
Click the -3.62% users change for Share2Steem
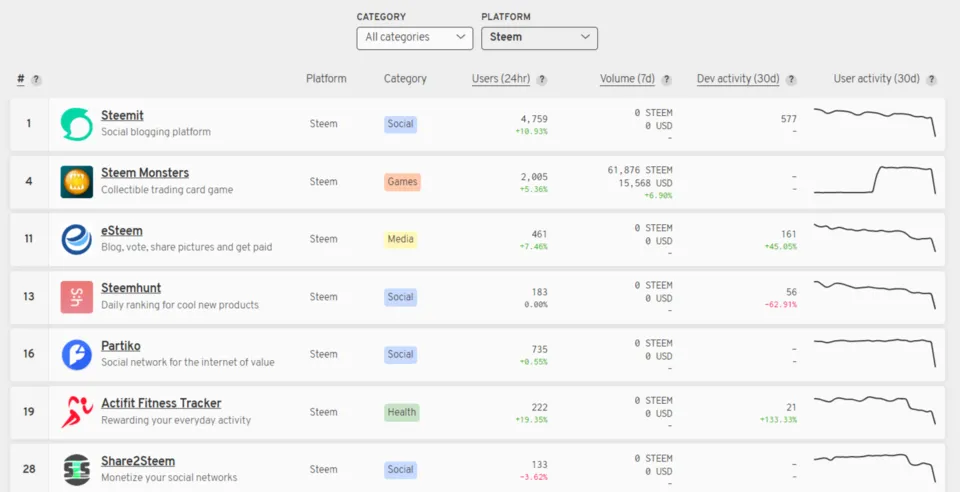[x=533, y=477]
